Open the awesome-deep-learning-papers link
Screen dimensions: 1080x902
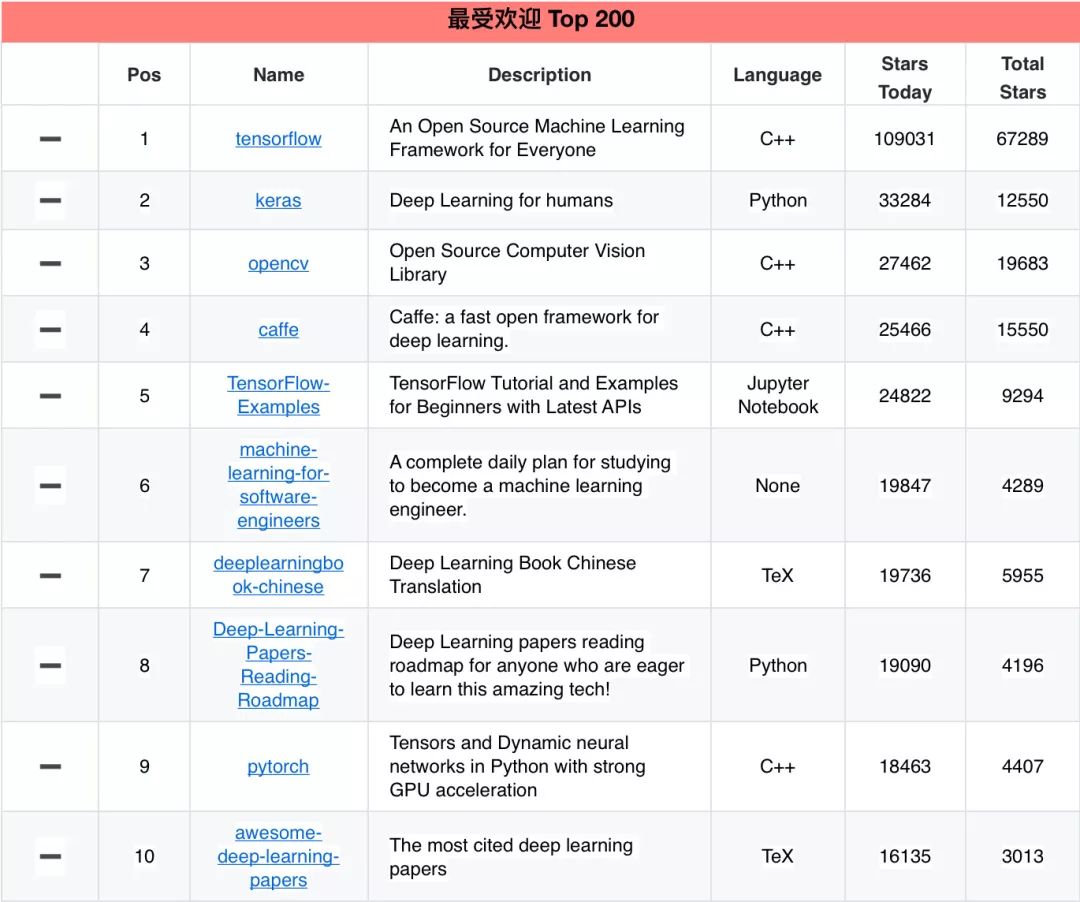(x=278, y=856)
